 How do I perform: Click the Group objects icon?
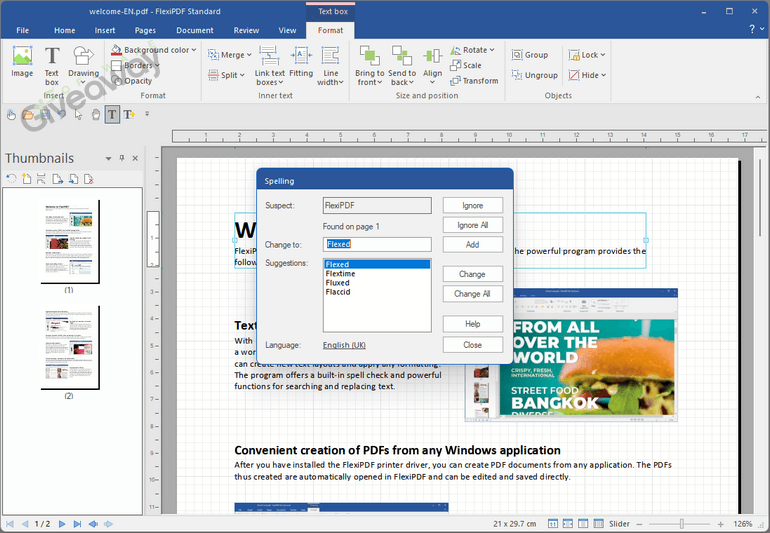(517, 55)
